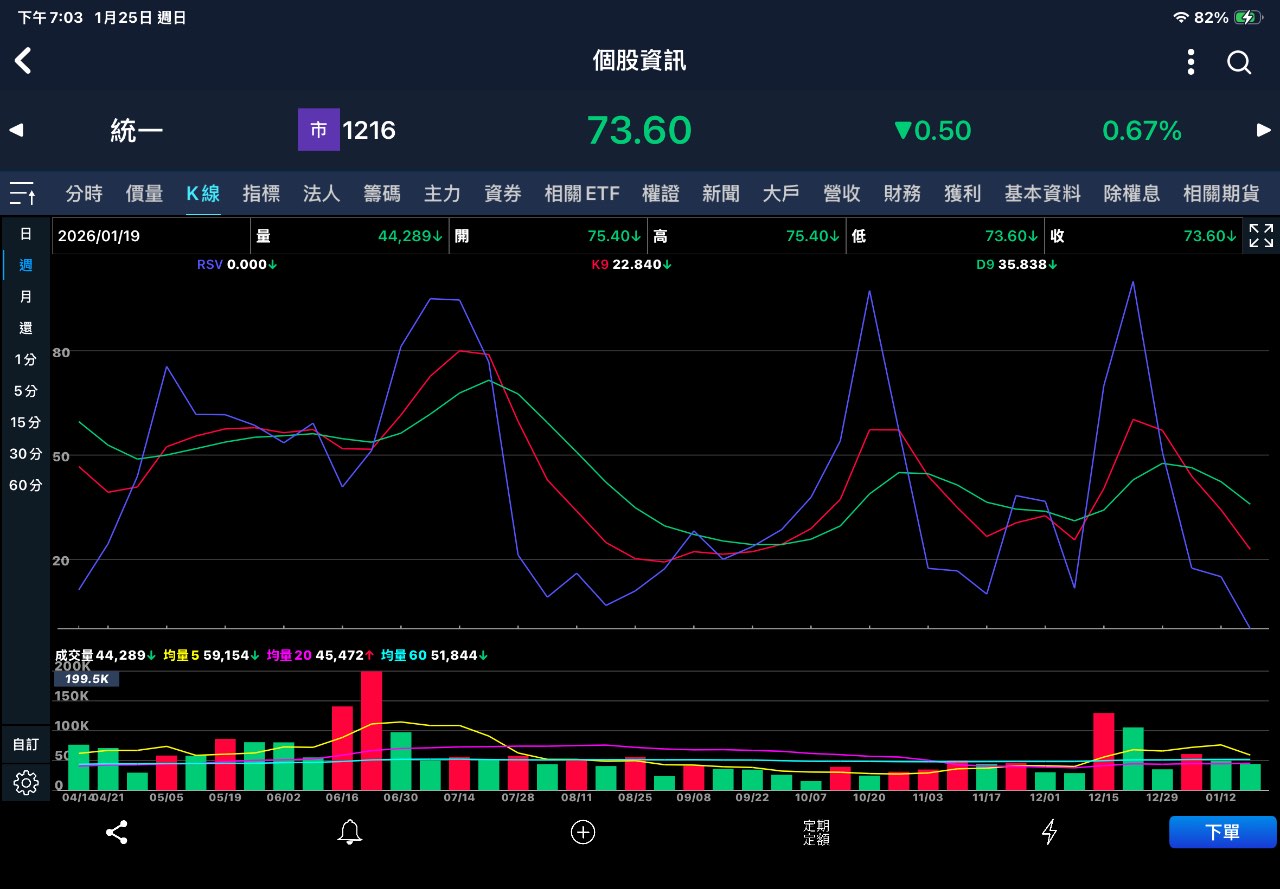The image size is (1280, 889).
Task: Tap the price alert bell icon
Action: pyautogui.click(x=350, y=832)
